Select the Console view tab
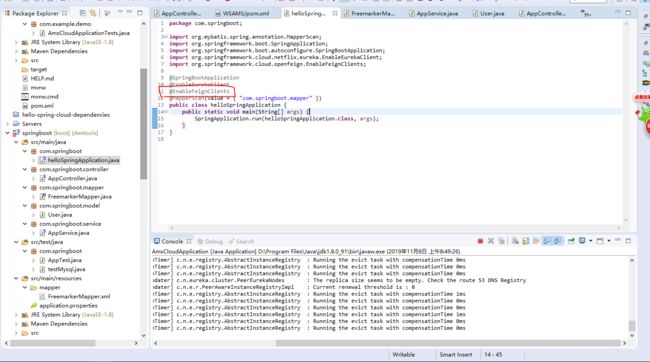This screenshot has height=362, width=650. [172, 241]
